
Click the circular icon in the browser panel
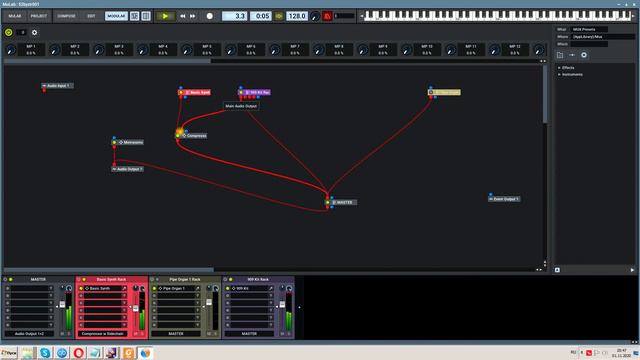tap(584, 55)
